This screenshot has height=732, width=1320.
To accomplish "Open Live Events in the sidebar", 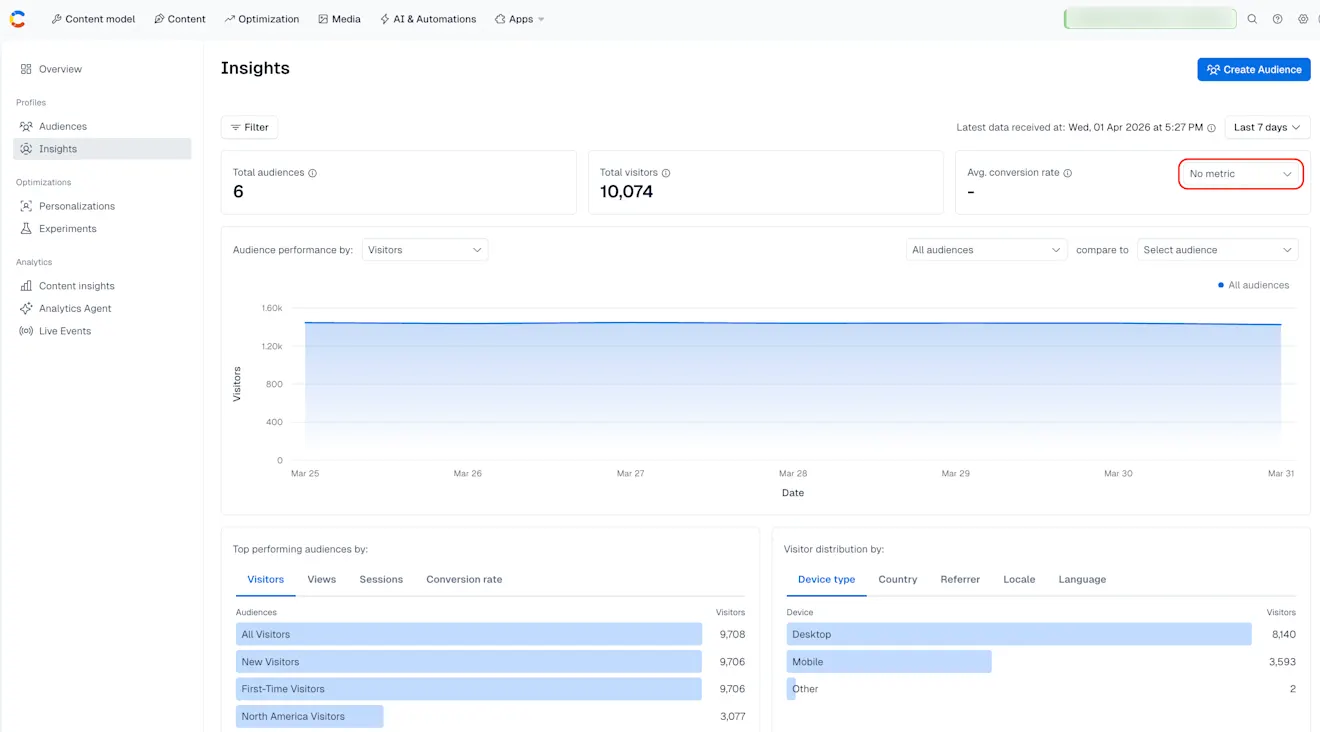I will click(x=64, y=330).
